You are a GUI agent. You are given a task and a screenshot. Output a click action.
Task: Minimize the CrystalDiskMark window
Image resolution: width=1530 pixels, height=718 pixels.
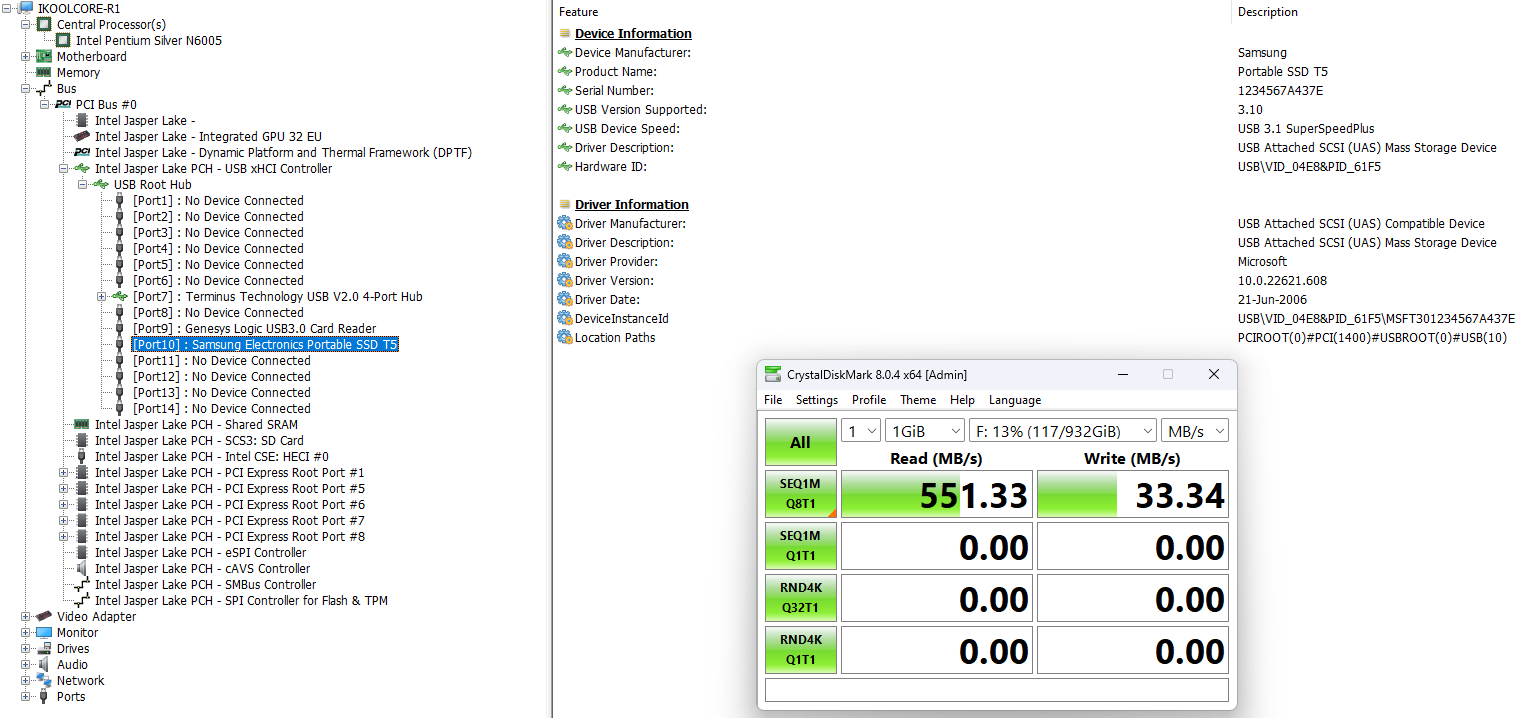pos(1121,374)
